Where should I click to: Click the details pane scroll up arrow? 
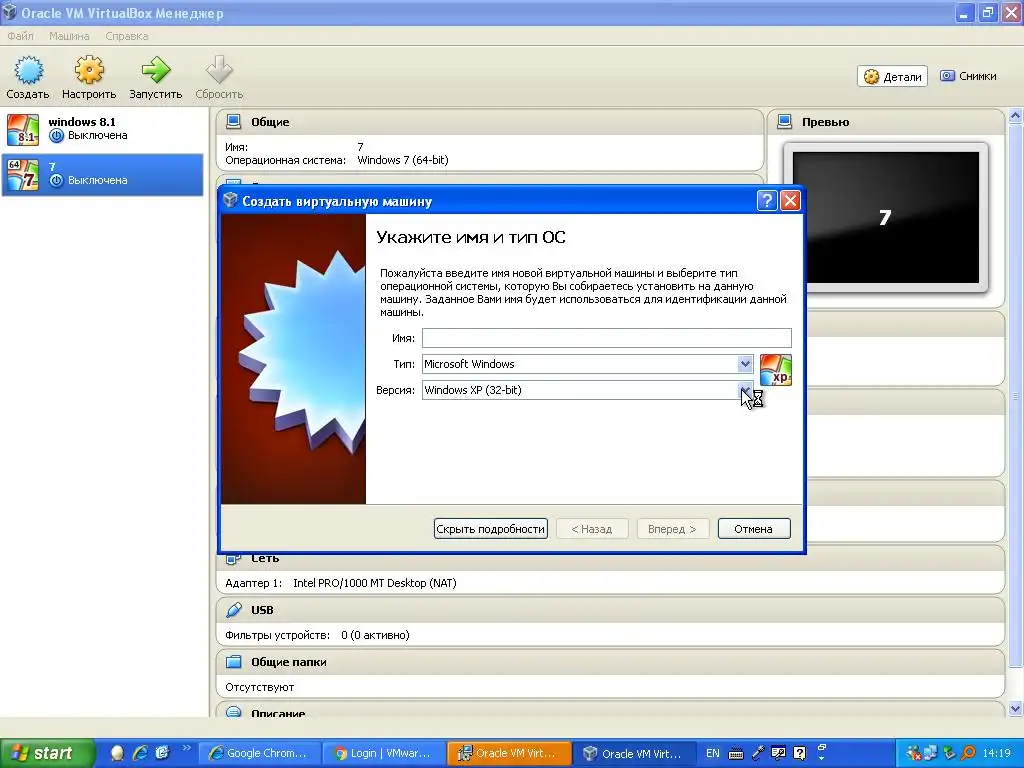coord(1016,116)
